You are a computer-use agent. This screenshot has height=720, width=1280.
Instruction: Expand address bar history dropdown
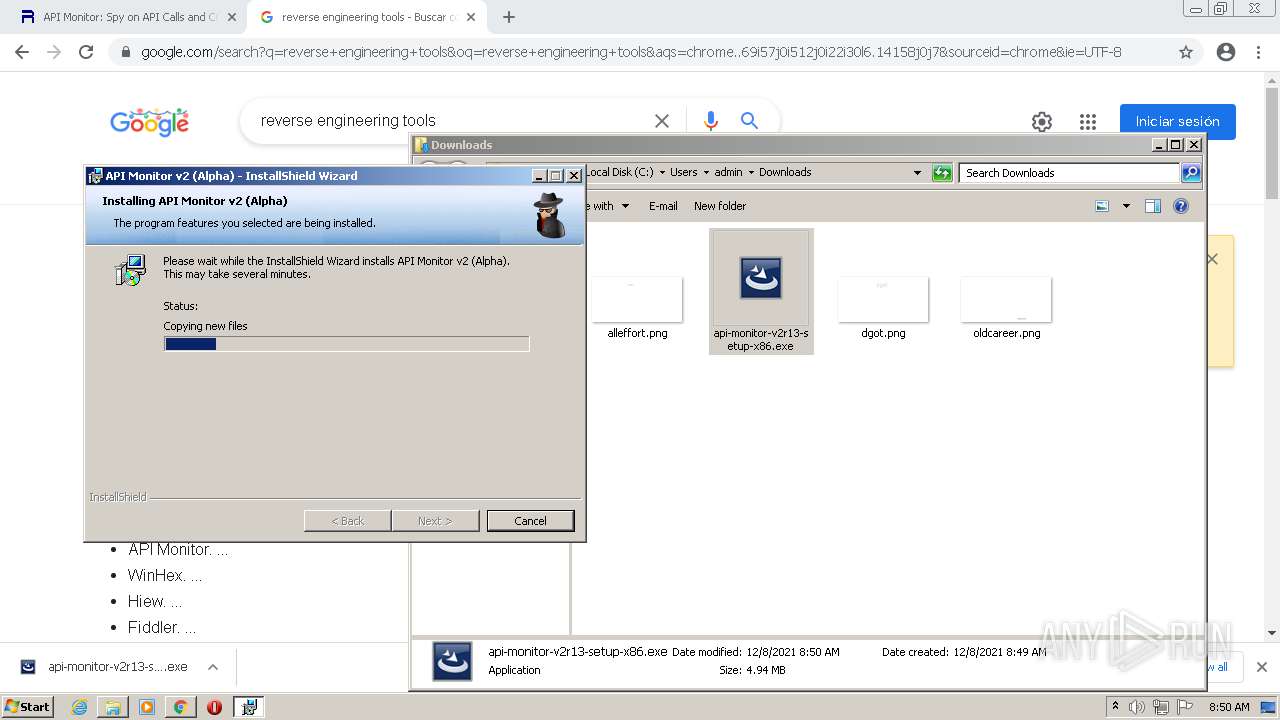pos(917,173)
